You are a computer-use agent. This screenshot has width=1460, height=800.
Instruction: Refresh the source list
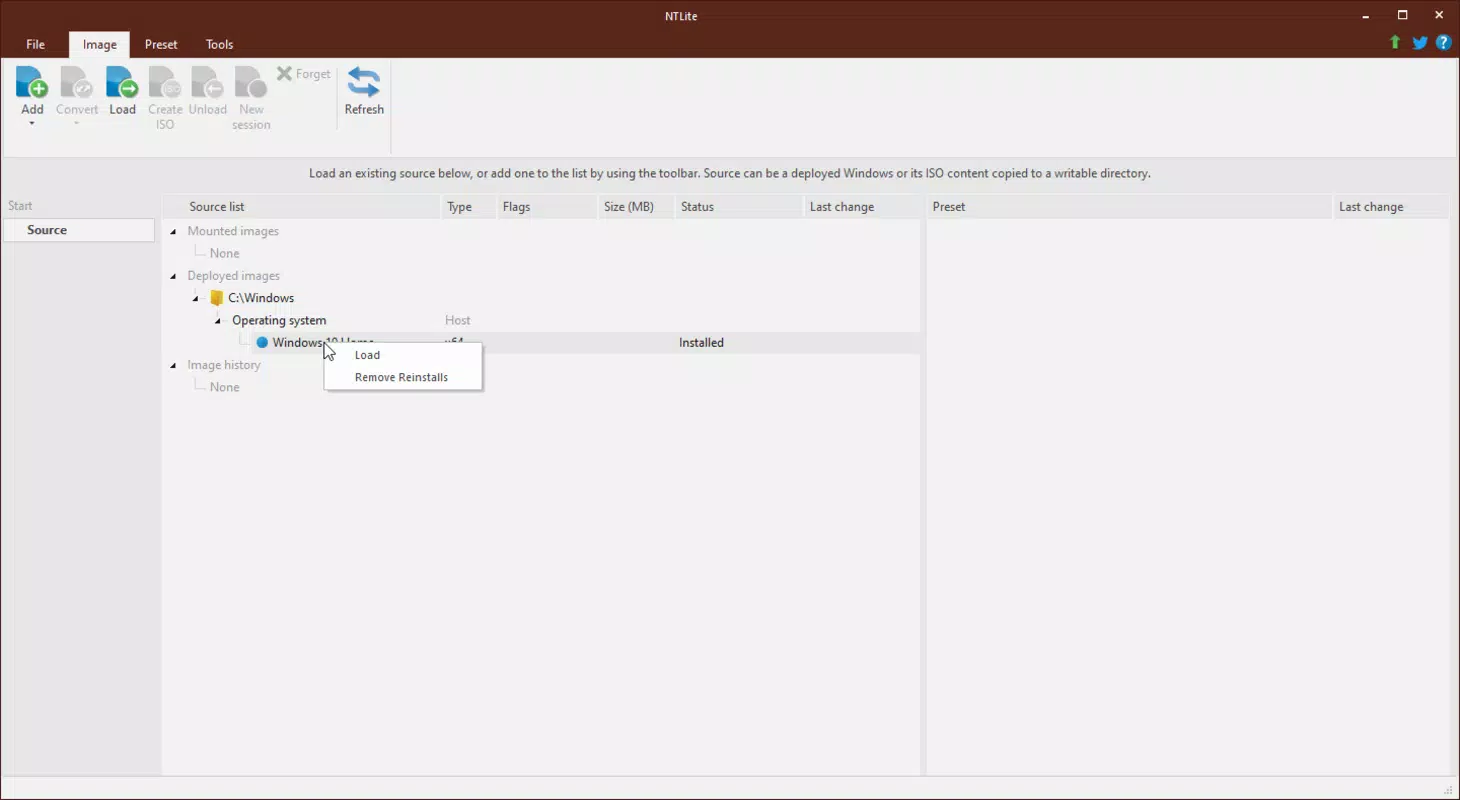pos(364,92)
